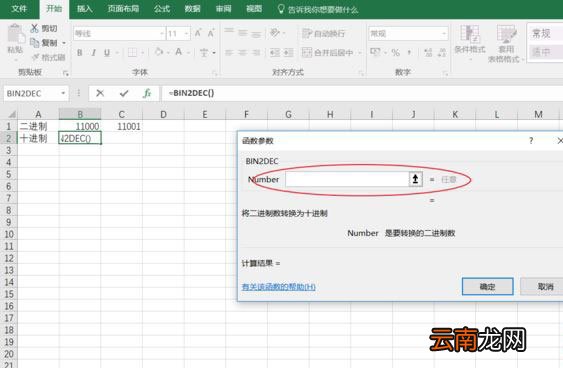
Task: Copy selection with the copy icon
Action: (34, 43)
